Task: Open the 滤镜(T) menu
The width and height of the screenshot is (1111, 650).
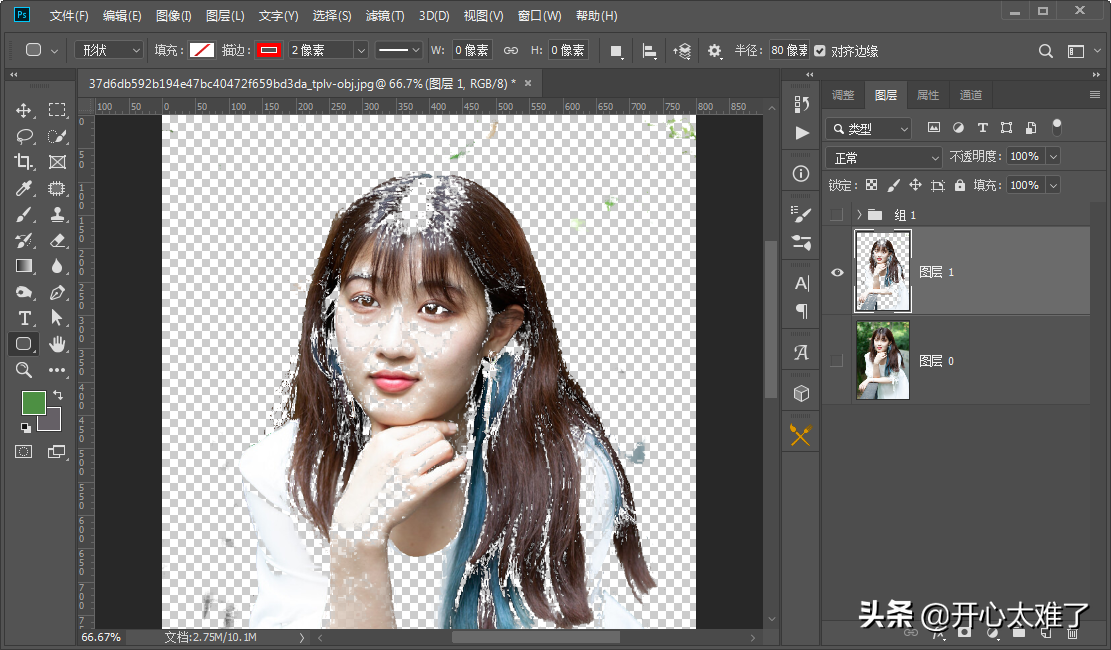Action: (385, 16)
